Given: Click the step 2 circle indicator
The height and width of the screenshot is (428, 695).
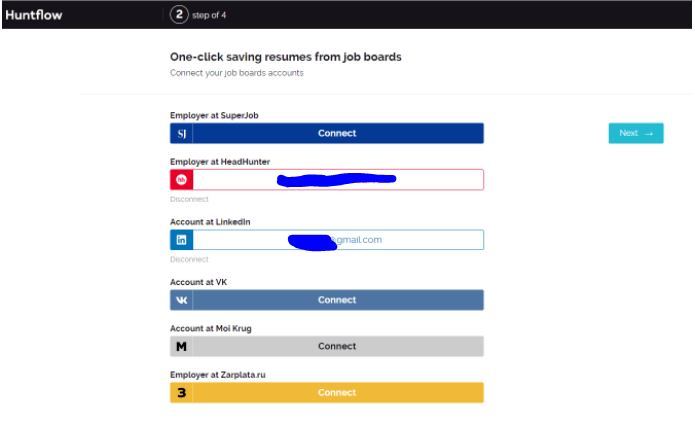Looking at the screenshot, I should 179,15.
